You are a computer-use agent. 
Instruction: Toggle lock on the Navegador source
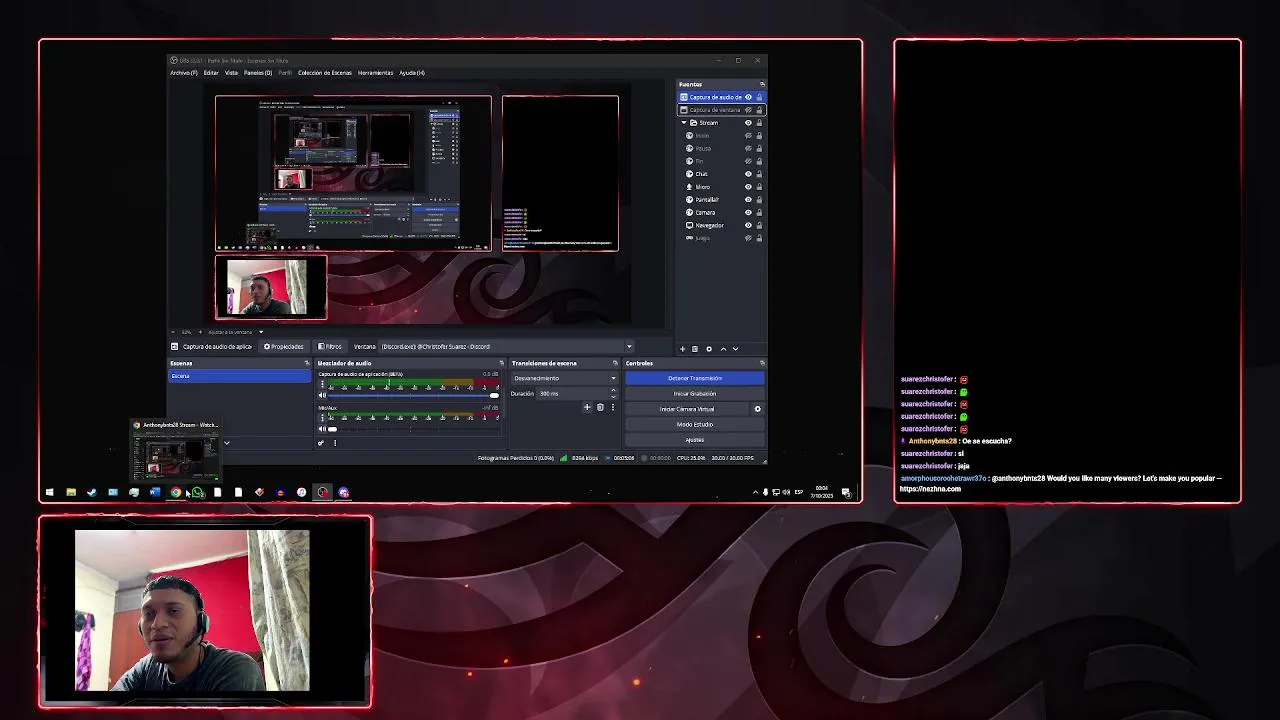point(759,225)
